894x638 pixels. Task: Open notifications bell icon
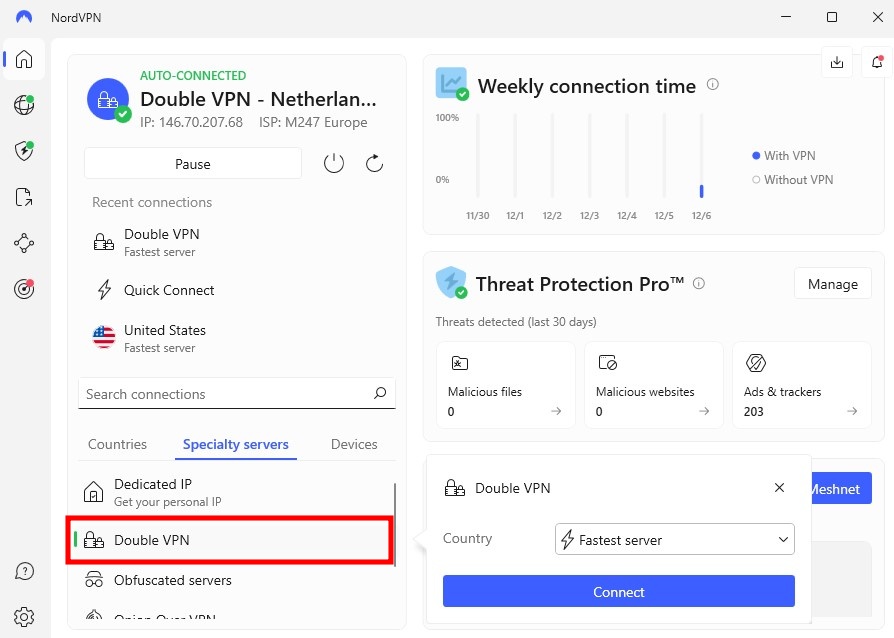pyautogui.click(x=877, y=62)
